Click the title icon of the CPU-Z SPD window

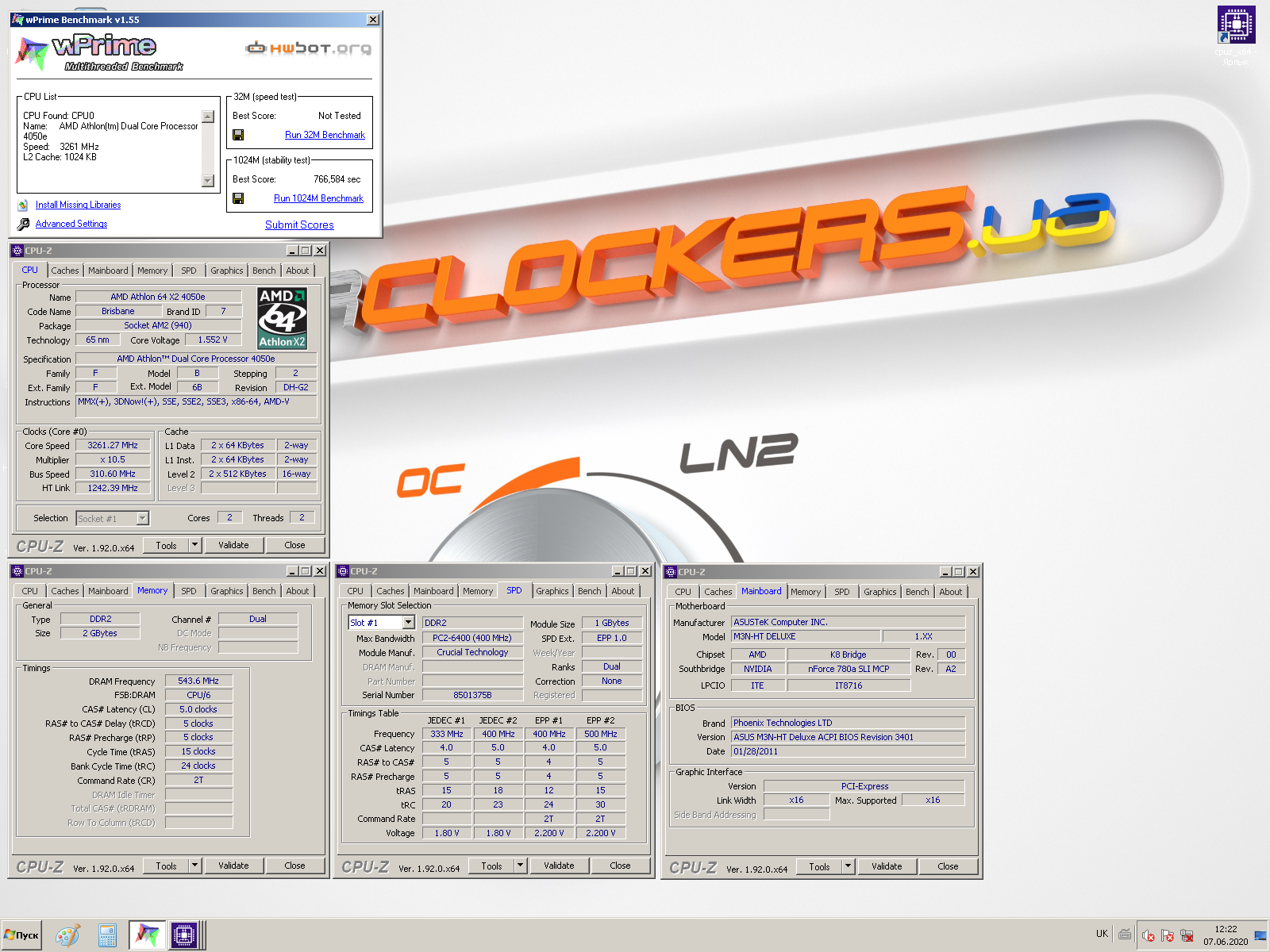click(342, 571)
